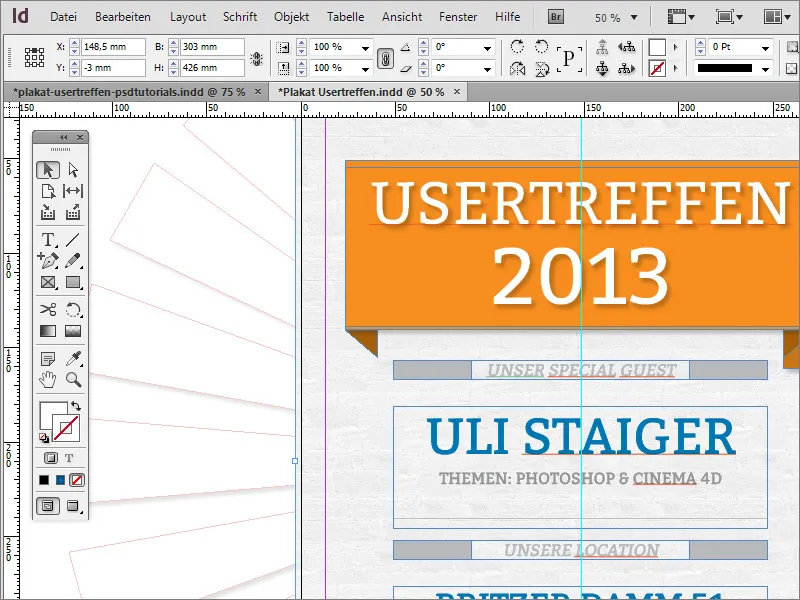Select the Direct Selection tool (white arrow)
This screenshot has height=600, width=800.
click(x=73, y=169)
